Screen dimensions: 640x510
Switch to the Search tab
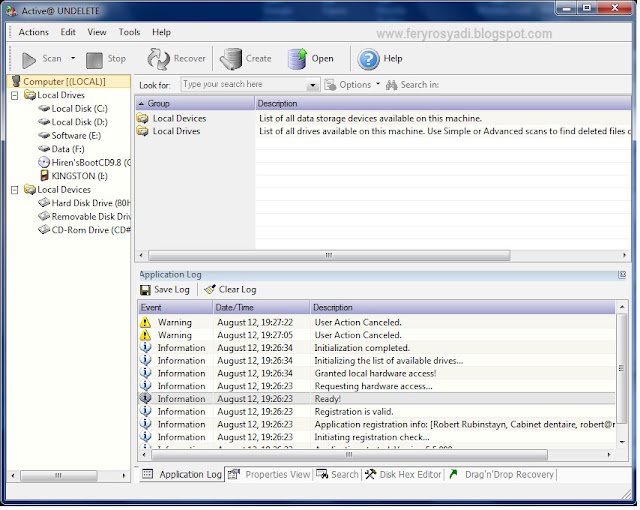pyautogui.click(x=338, y=475)
